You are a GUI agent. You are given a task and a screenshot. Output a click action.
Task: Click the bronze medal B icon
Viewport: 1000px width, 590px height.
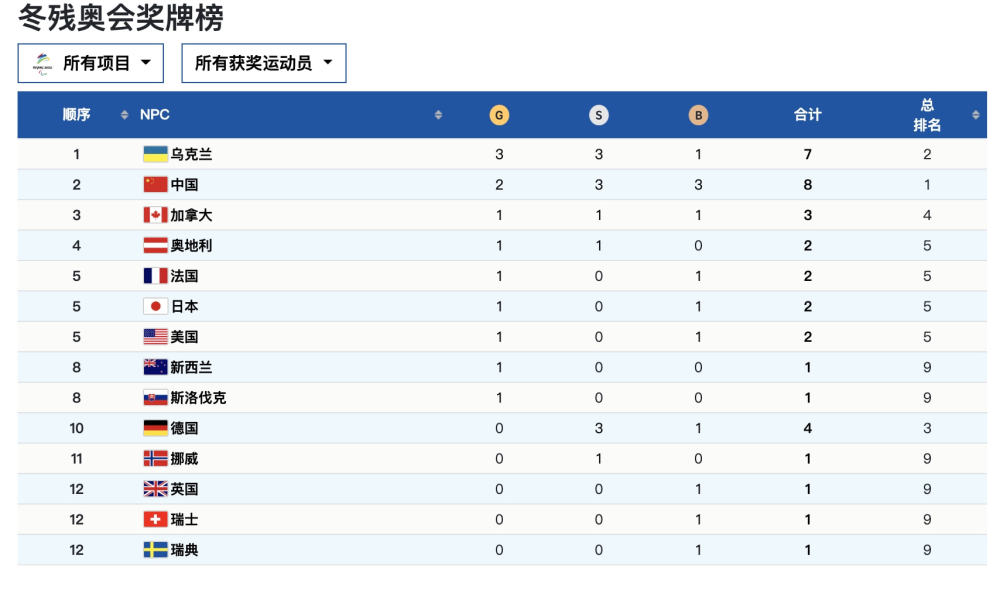click(x=698, y=115)
